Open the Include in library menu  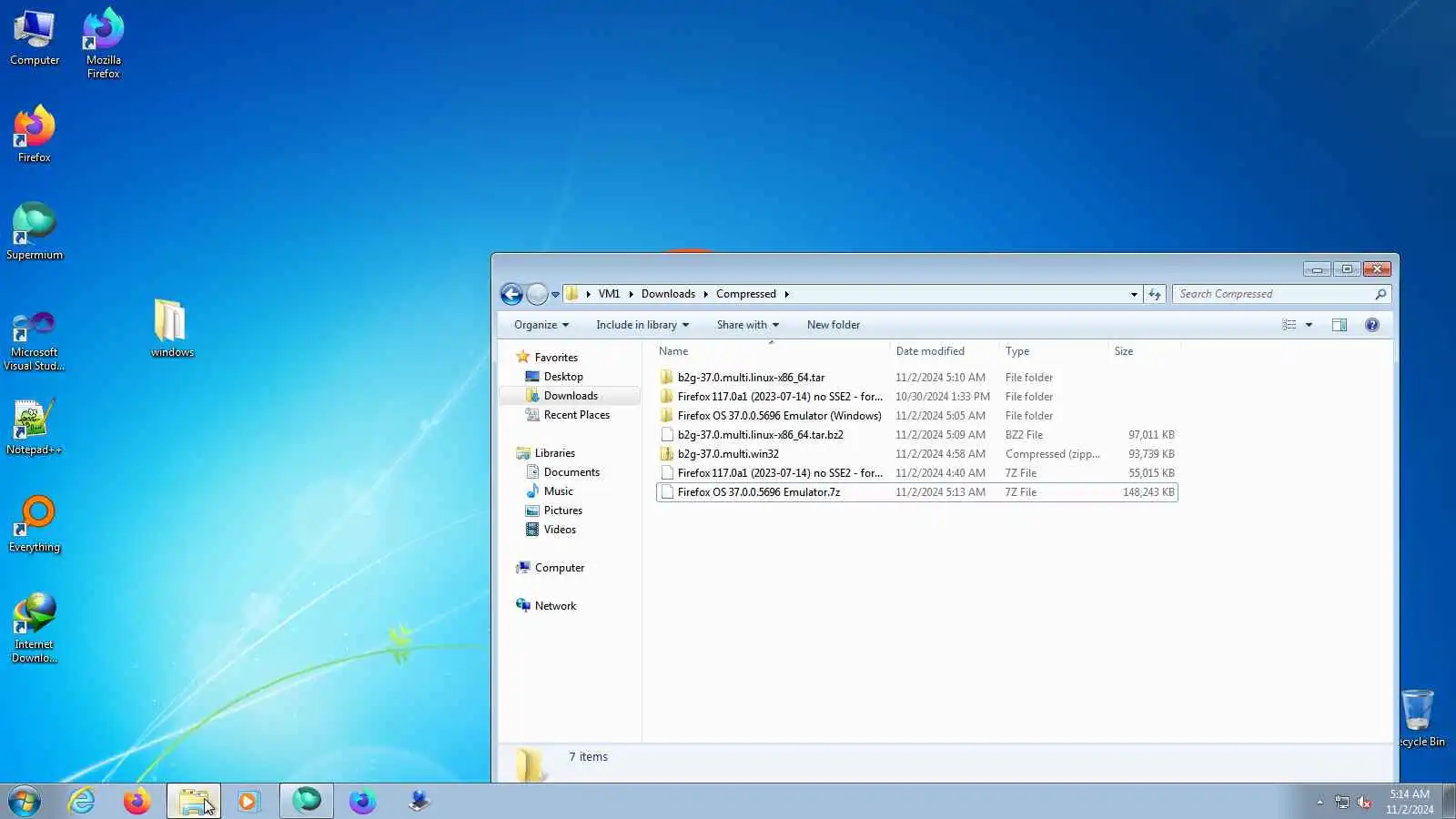pos(642,325)
